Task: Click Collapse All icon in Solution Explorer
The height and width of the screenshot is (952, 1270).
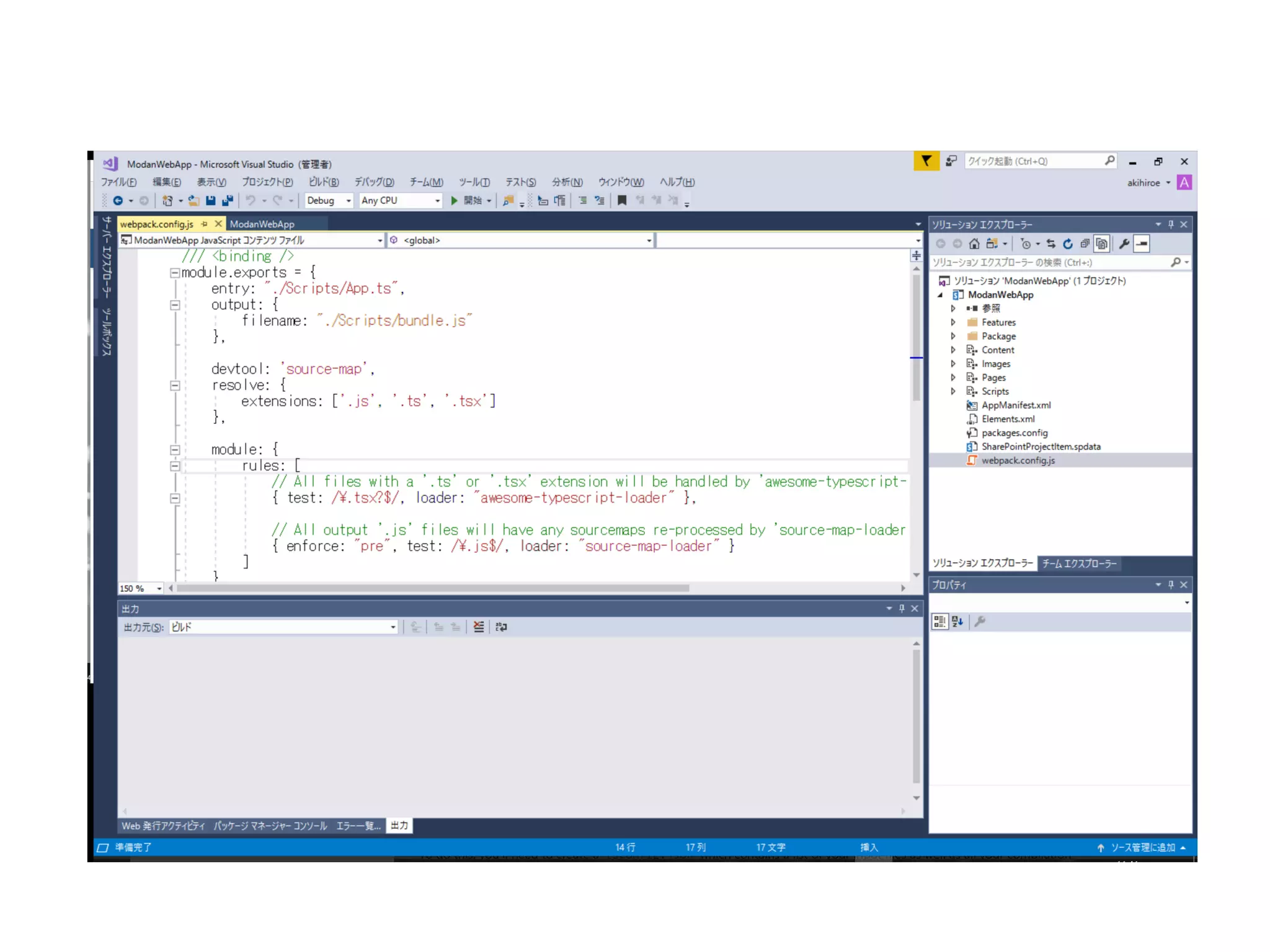Action: click(x=1085, y=244)
